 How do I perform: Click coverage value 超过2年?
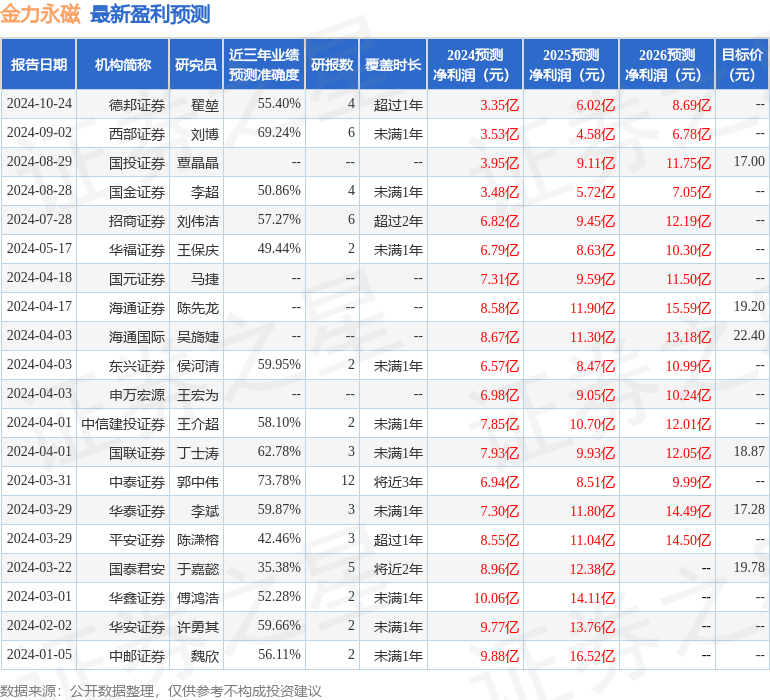click(x=398, y=221)
